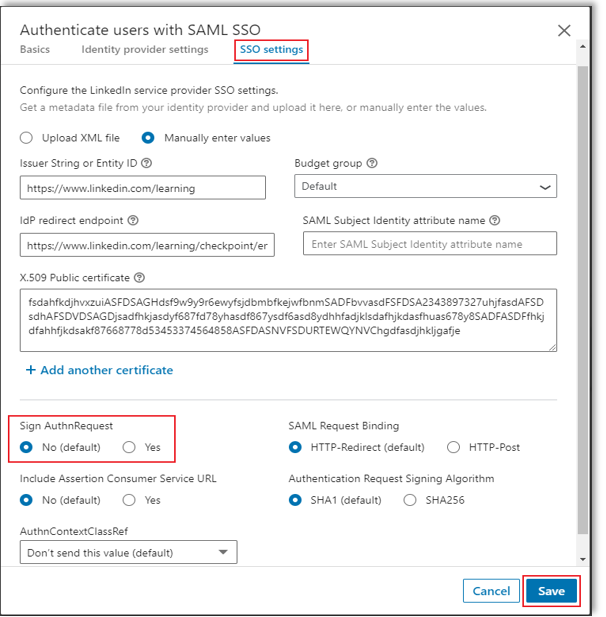Click the dialog vertical scrollbar thumb
This screenshot has width=606, height=617.
[583, 300]
